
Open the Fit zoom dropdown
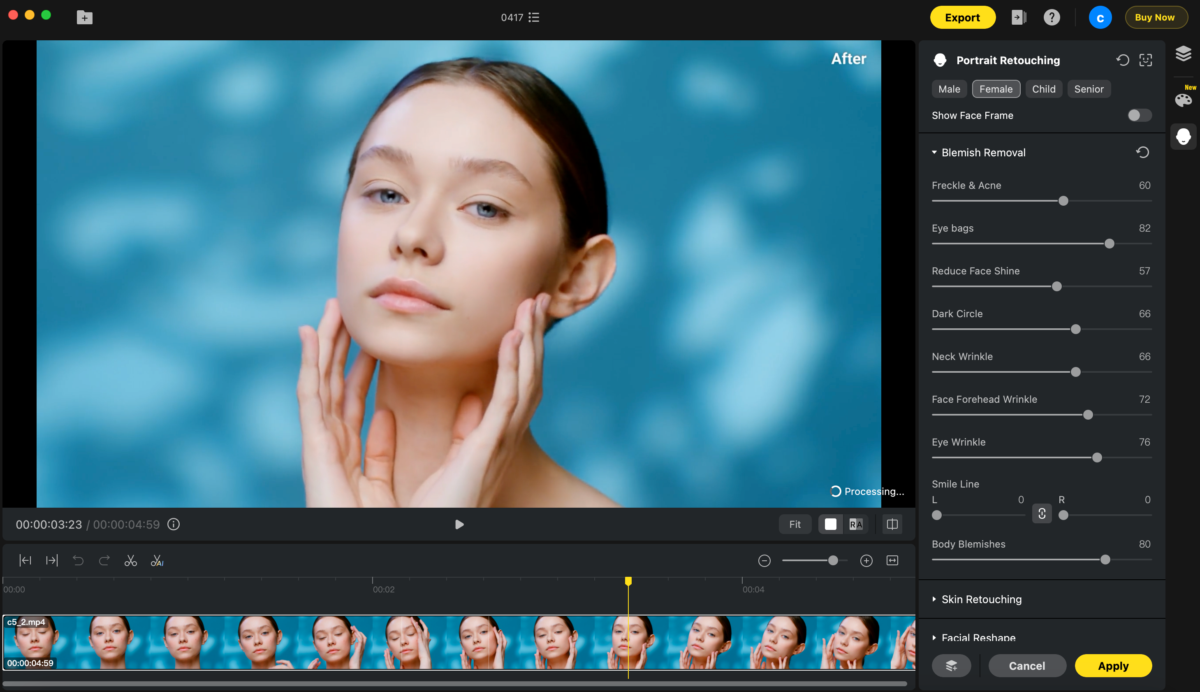point(794,524)
